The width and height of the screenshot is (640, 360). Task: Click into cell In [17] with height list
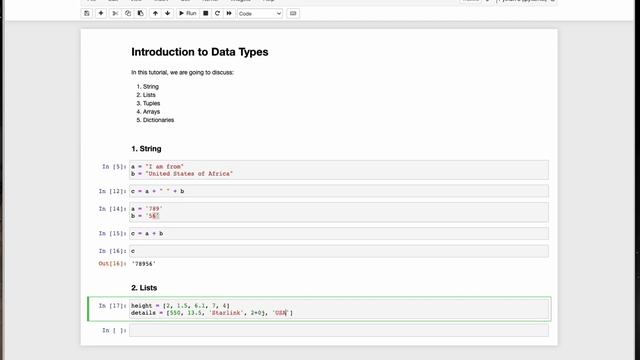(339, 309)
